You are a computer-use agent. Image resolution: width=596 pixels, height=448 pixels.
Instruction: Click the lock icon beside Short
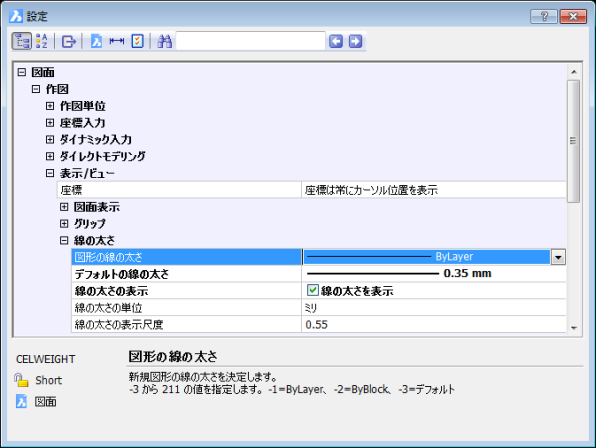[x=21, y=380]
